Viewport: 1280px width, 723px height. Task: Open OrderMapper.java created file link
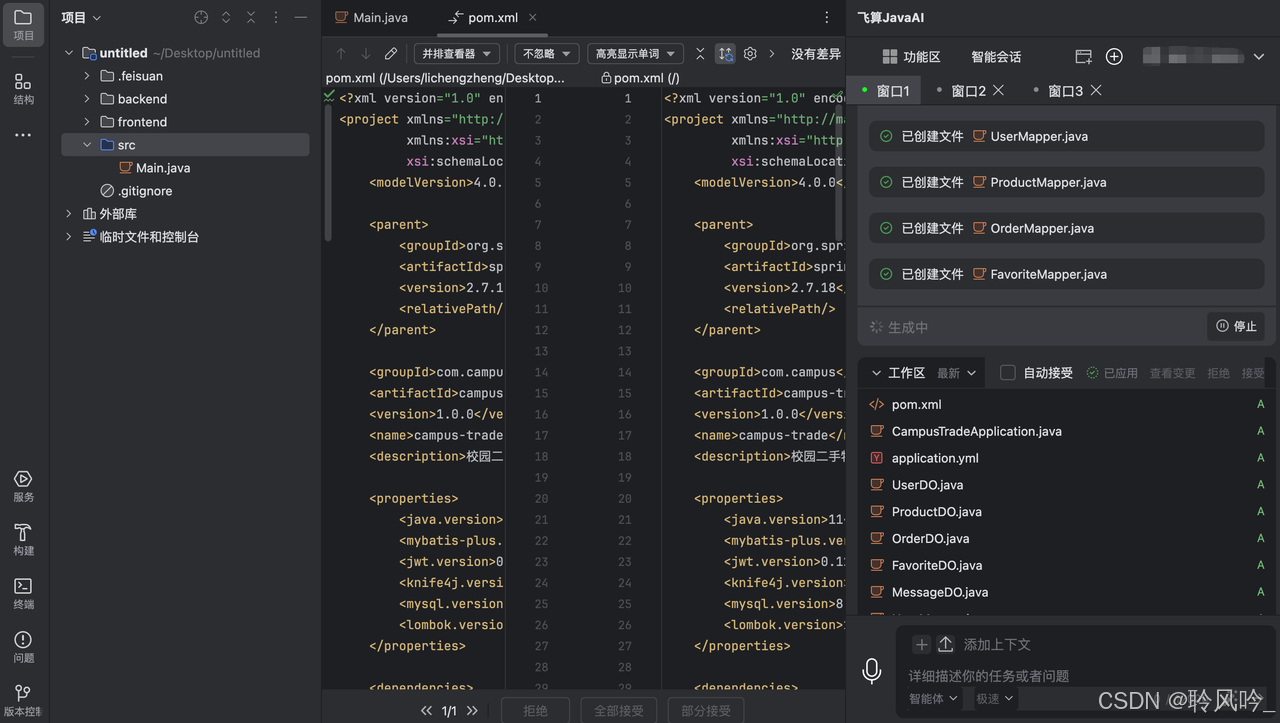pyautogui.click(x=1042, y=228)
